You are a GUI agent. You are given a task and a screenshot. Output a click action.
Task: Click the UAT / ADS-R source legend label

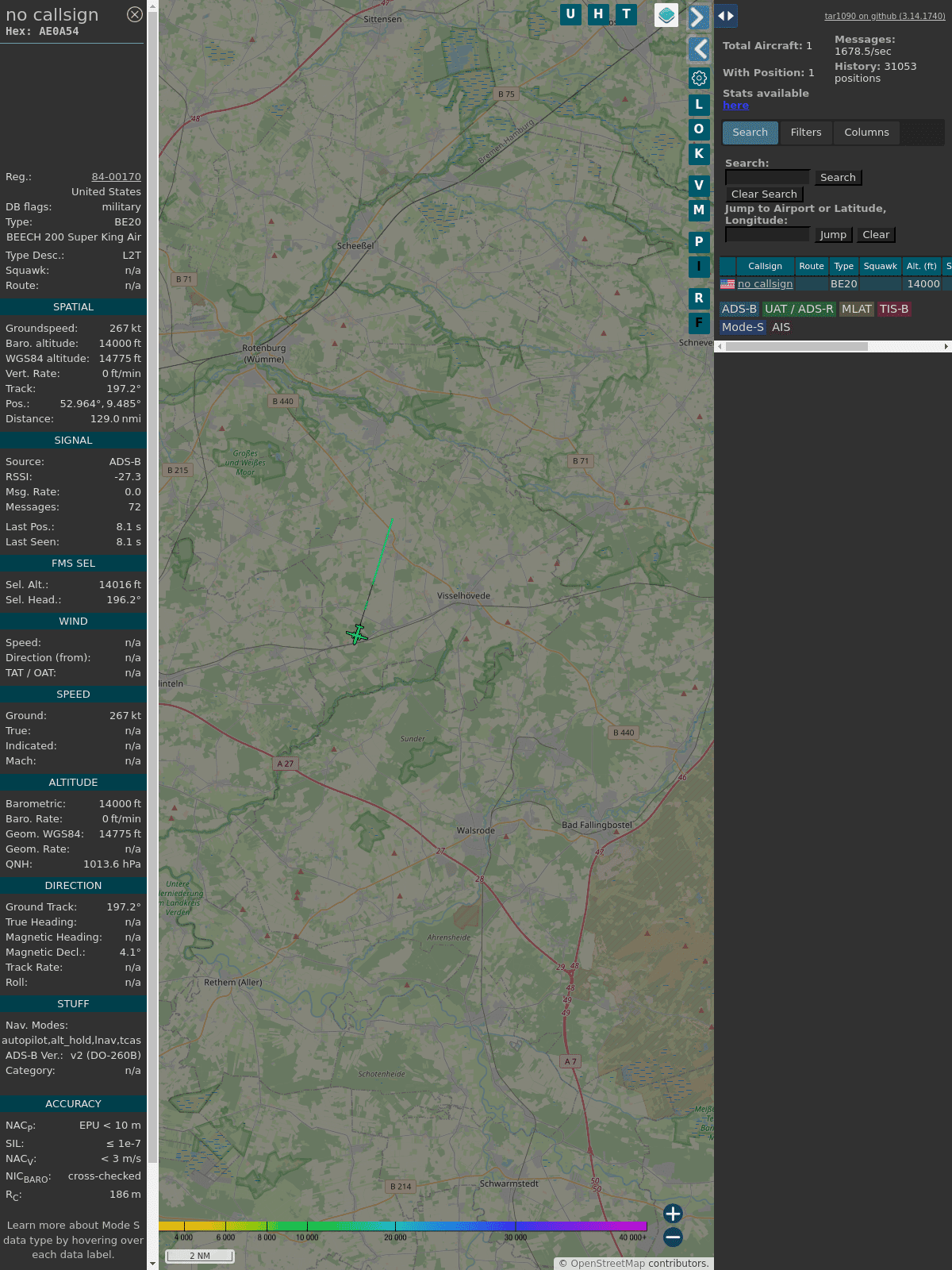pyautogui.click(x=799, y=310)
